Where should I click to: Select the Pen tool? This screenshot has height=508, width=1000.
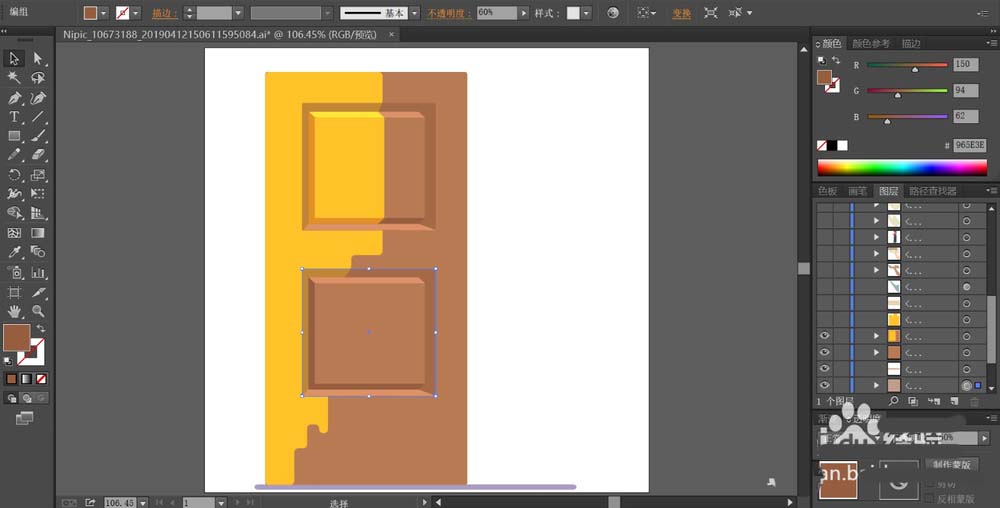point(13,98)
